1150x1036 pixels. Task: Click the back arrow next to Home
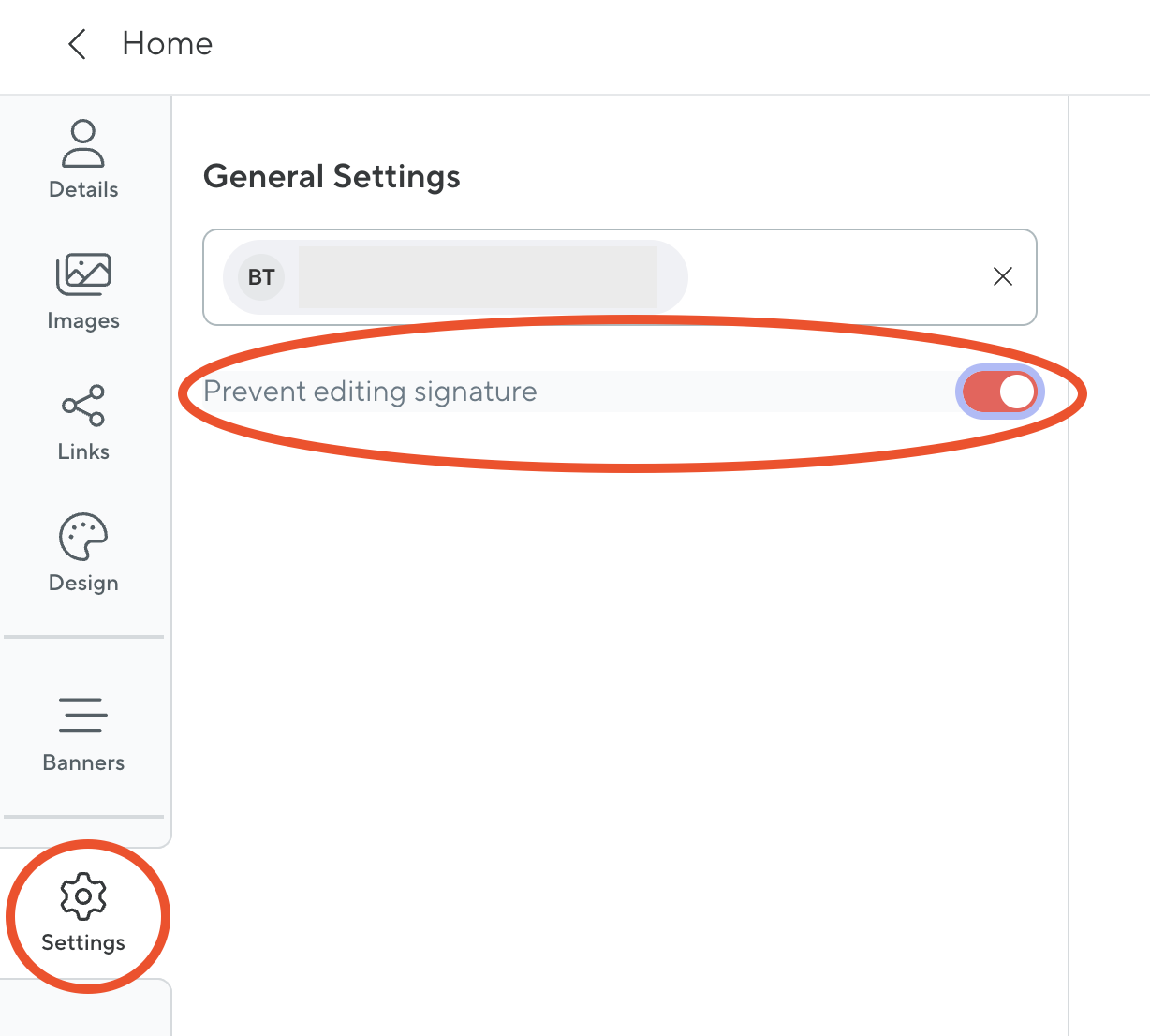(78, 44)
